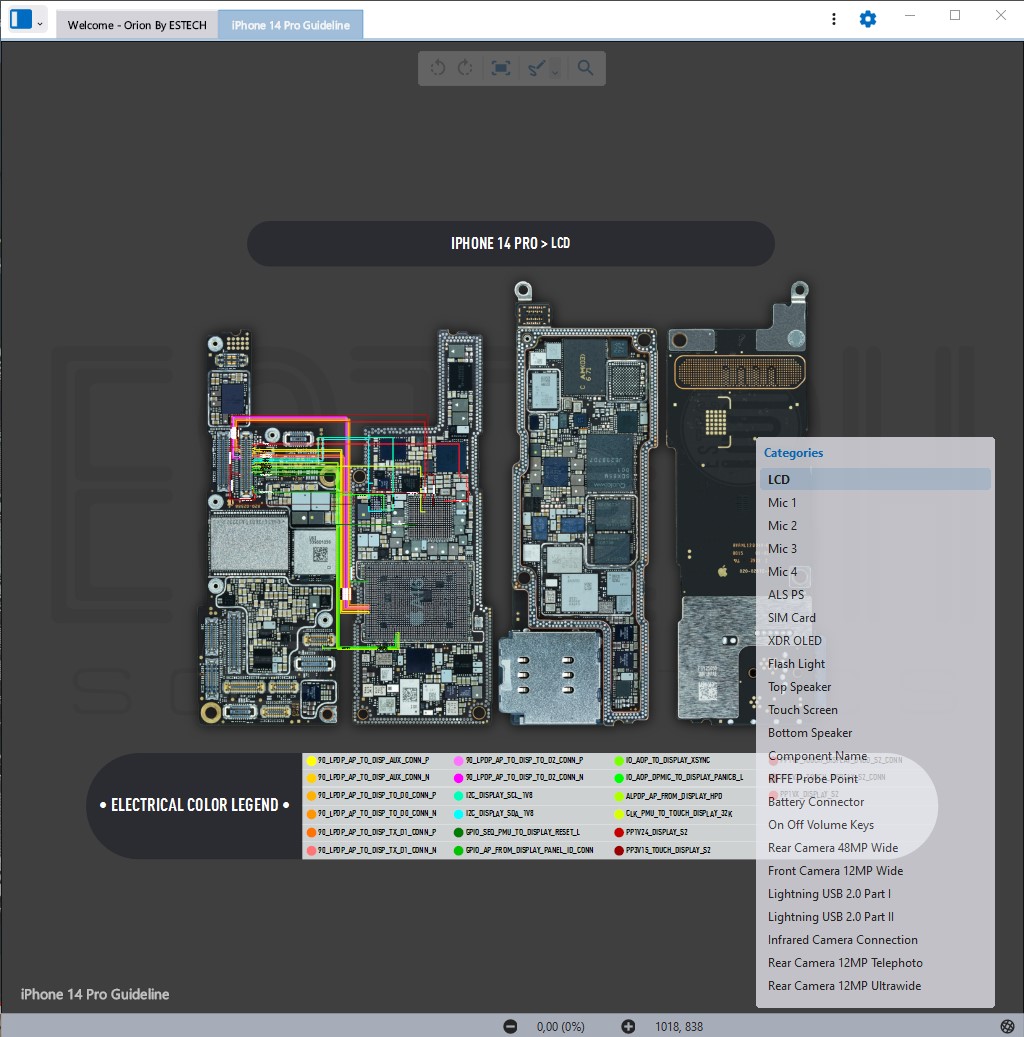Screen dimensions: 1024x1037
Task: Select XDR OLED in the list
Action: click(875, 641)
